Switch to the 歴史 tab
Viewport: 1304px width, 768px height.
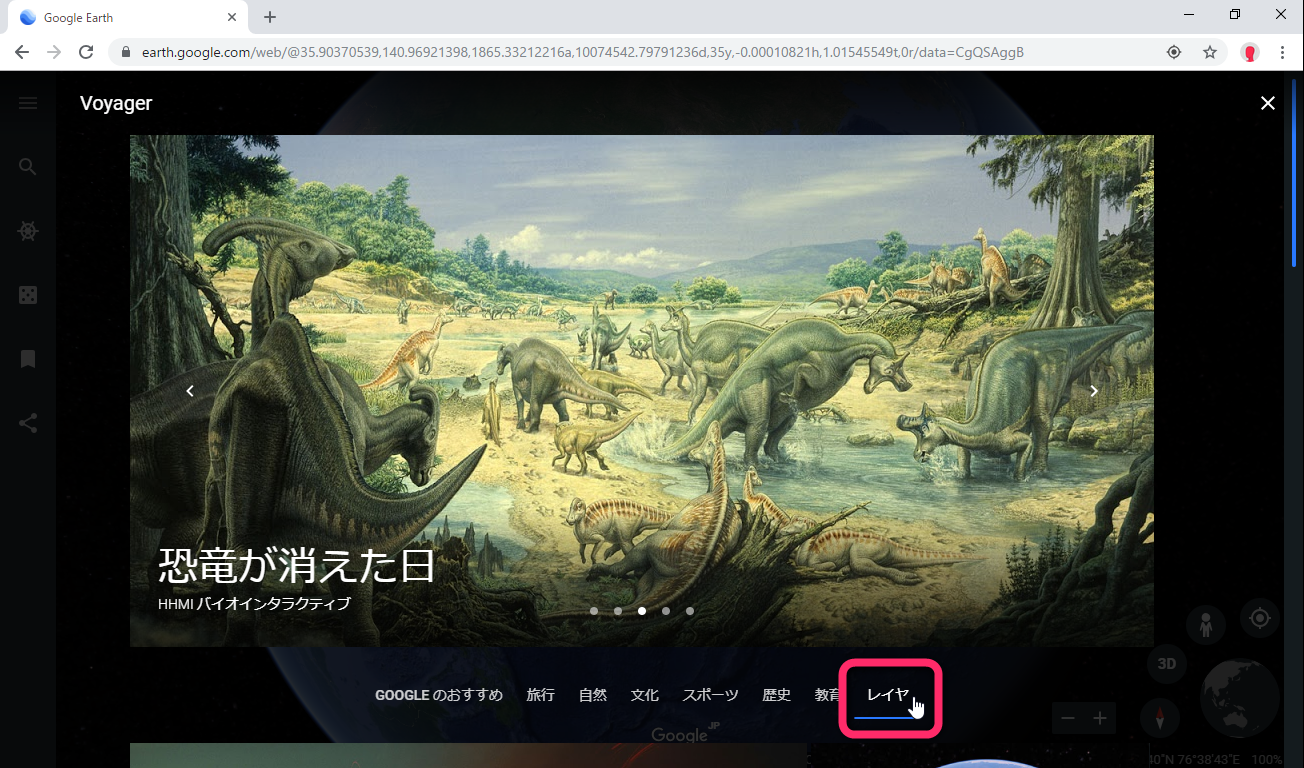[x=777, y=695]
